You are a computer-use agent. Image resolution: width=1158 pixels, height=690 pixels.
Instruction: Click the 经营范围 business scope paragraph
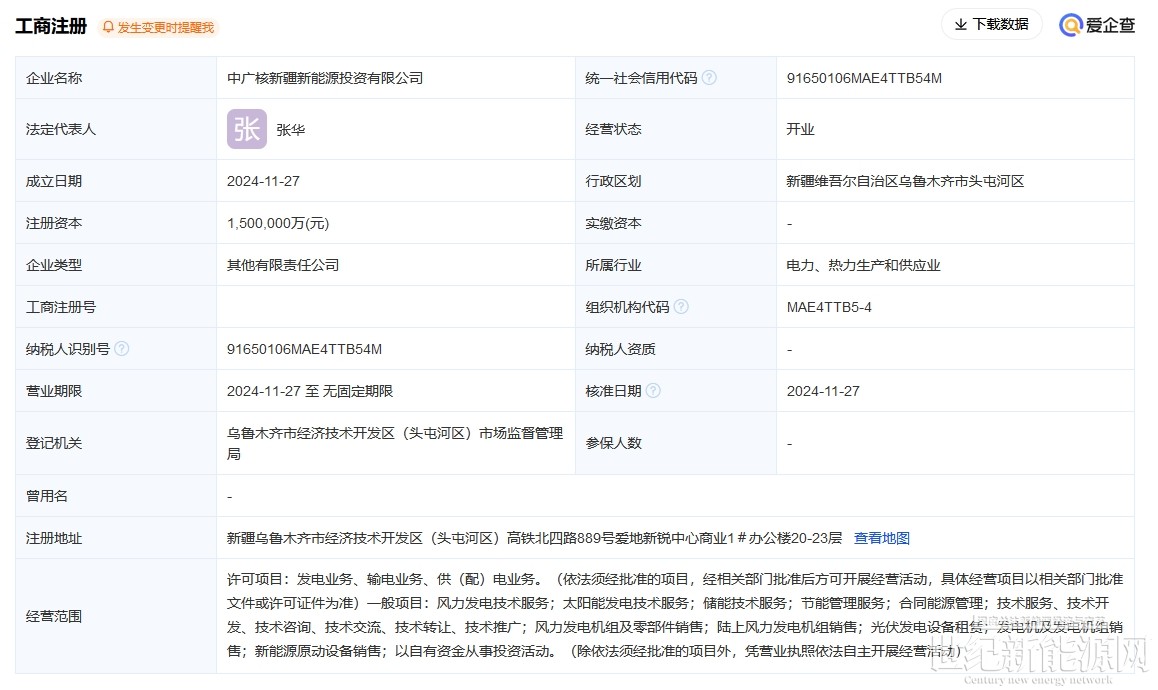pyautogui.click(x=675, y=615)
